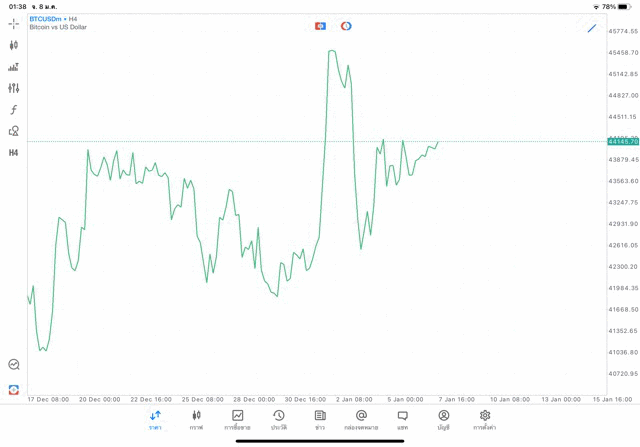Viewport: 640px width, 447px height.
Task: Open the การซื้อขาย trade tab
Action: click(238, 420)
